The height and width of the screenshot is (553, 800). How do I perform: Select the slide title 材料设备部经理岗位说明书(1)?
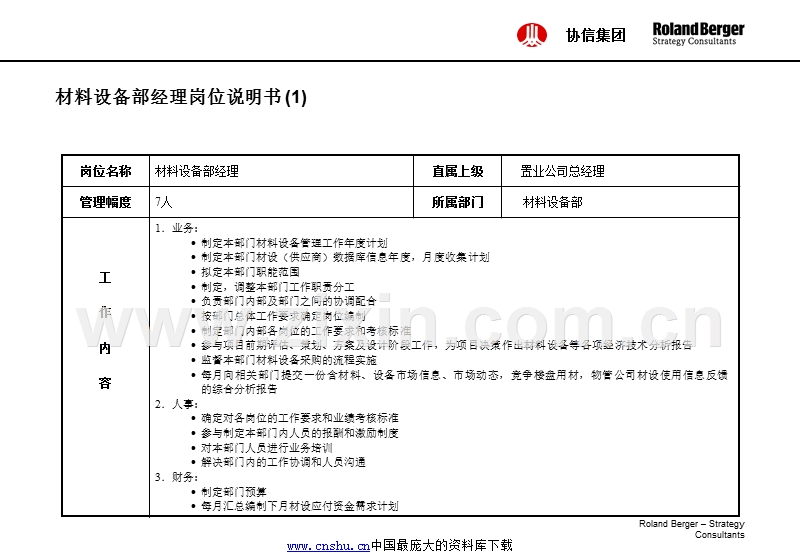(x=181, y=96)
